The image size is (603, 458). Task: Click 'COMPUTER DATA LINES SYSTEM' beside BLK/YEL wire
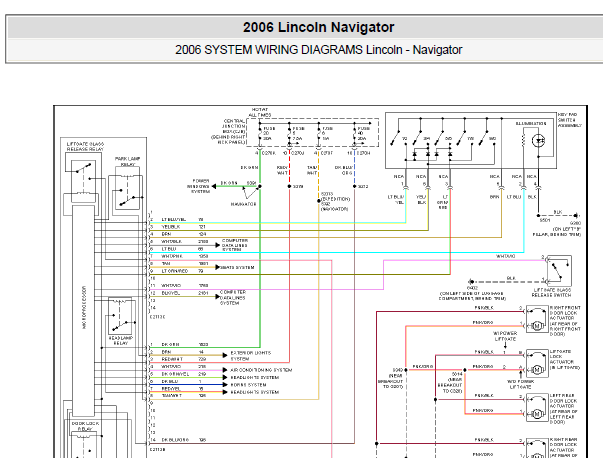233,298
